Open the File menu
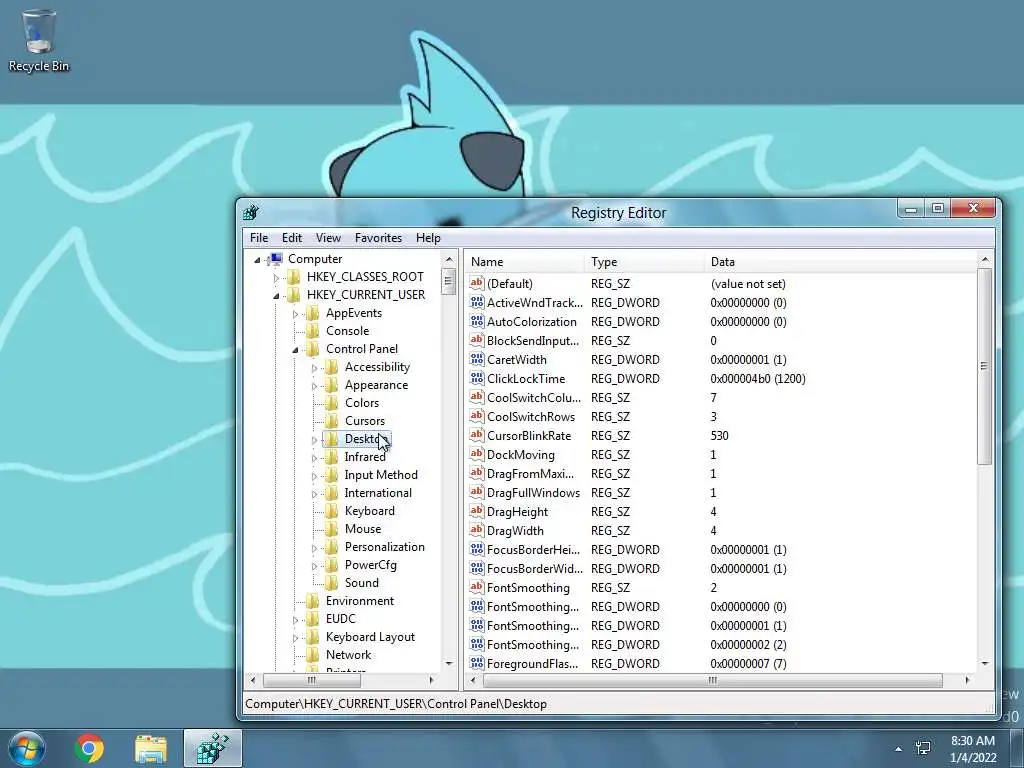Image resolution: width=1024 pixels, height=768 pixels. (259, 238)
